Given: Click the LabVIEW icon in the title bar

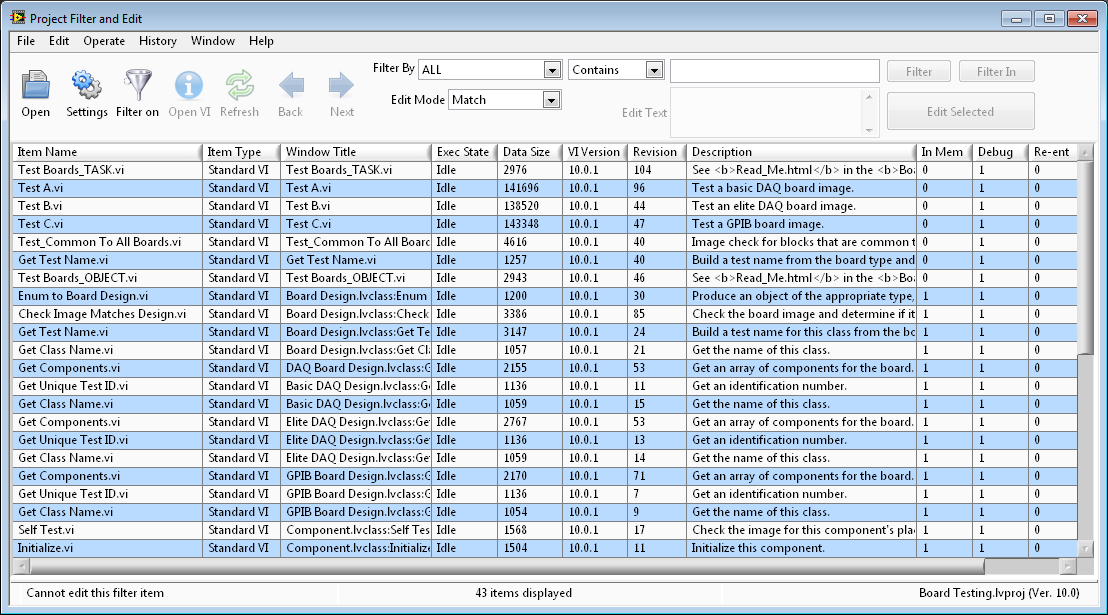Looking at the screenshot, I should click(x=17, y=18).
